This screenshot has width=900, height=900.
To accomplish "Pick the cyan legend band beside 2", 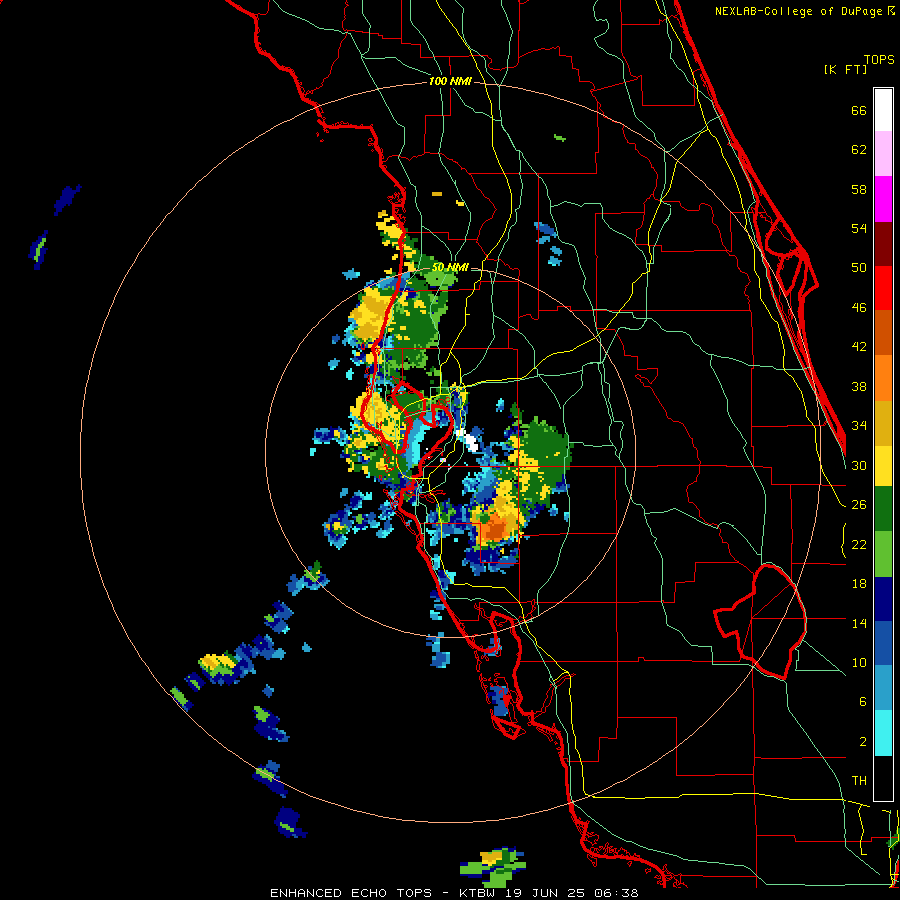I will tap(883, 733).
